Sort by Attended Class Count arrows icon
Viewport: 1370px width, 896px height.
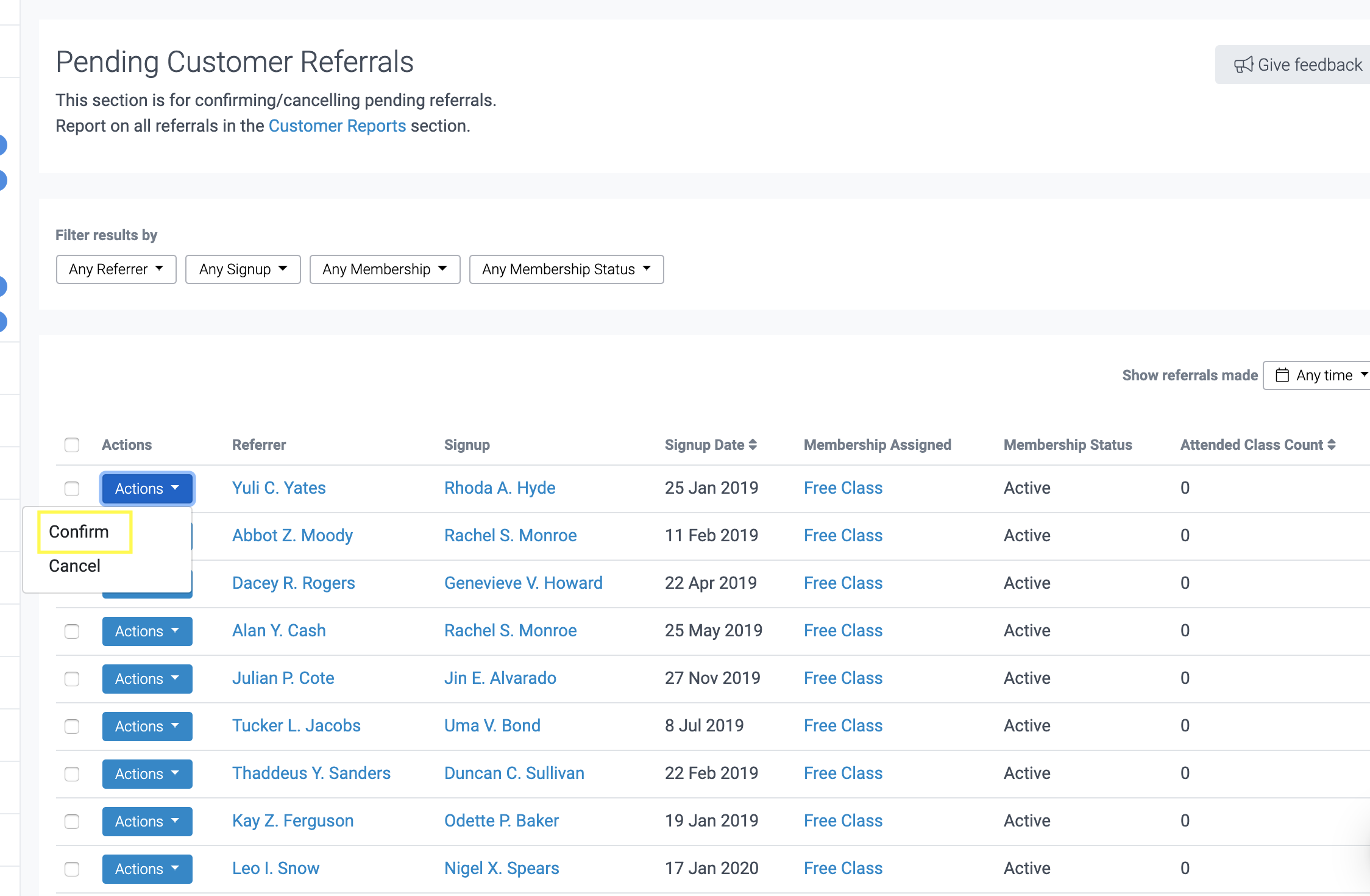[1332, 445]
